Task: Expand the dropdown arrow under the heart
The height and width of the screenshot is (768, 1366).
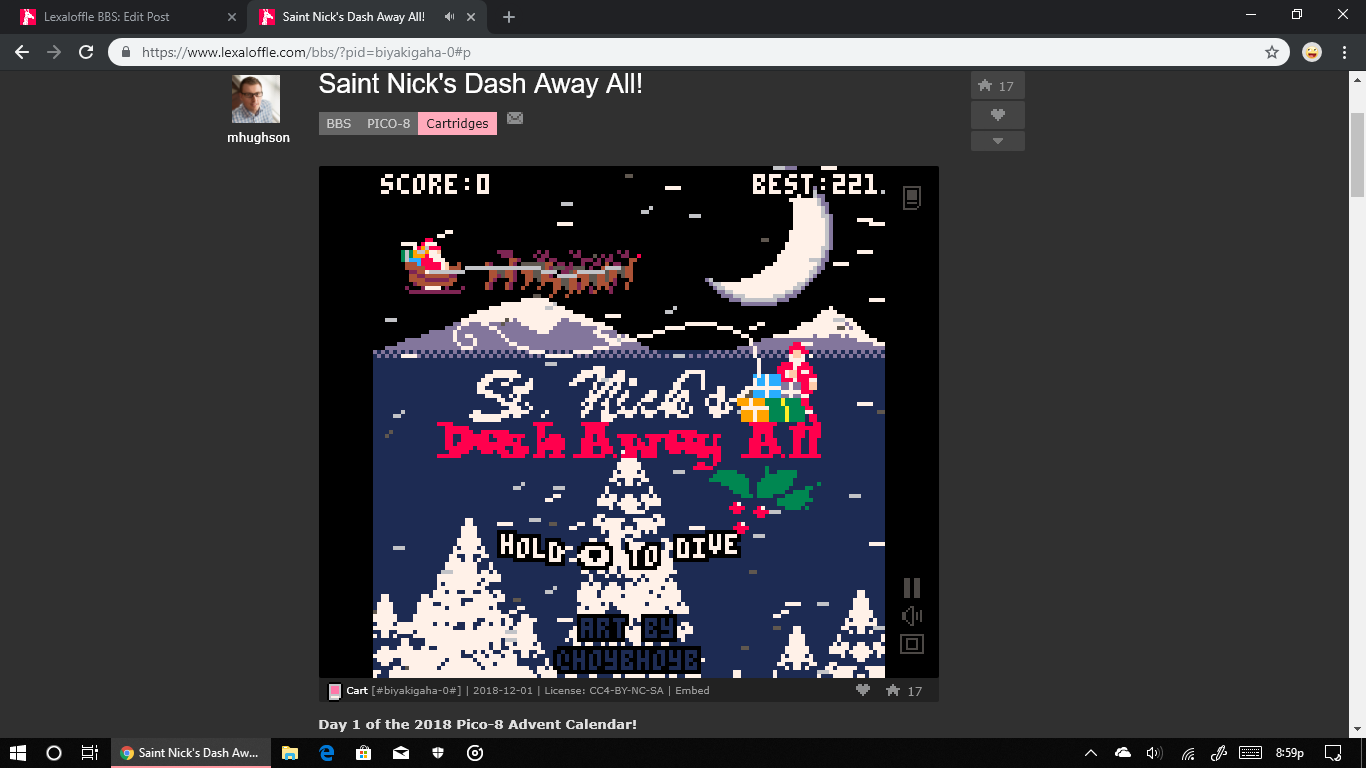Action: click(997, 141)
